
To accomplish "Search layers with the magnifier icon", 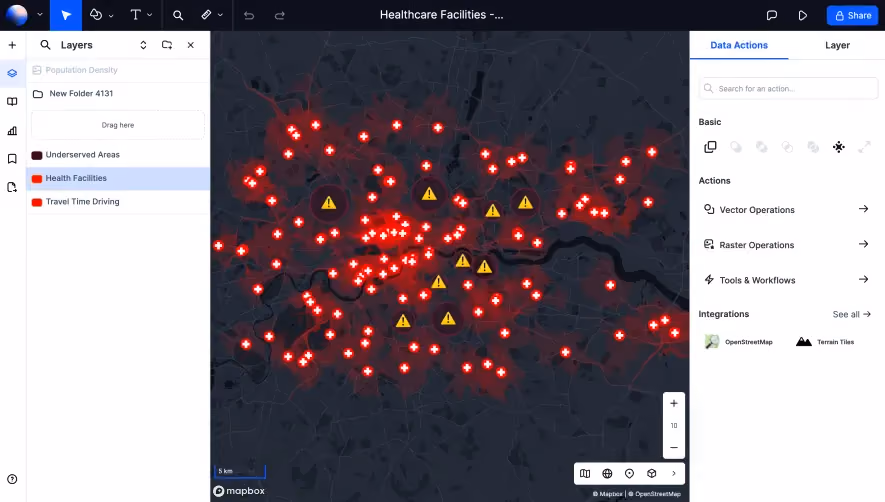I will coord(46,45).
